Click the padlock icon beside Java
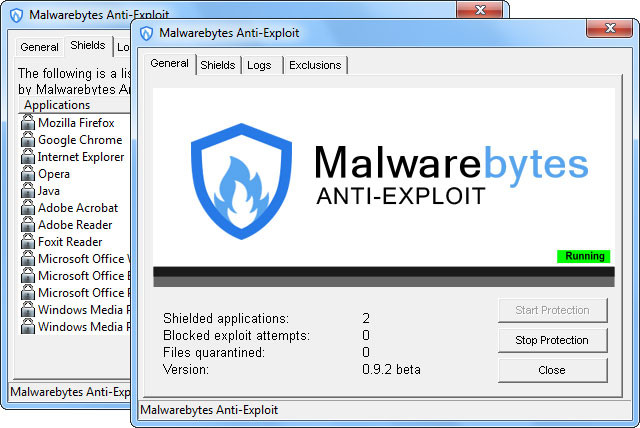This screenshot has width=640, height=428. (x=28, y=191)
